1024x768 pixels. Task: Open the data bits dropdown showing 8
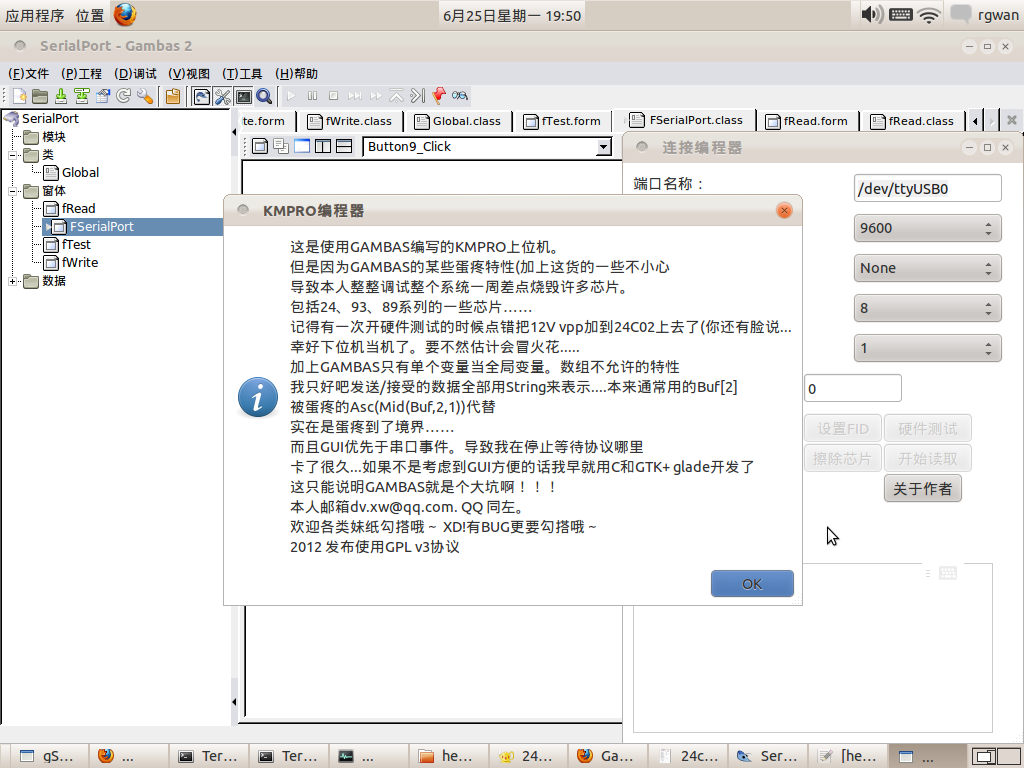pyautogui.click(x=927, y=308)
